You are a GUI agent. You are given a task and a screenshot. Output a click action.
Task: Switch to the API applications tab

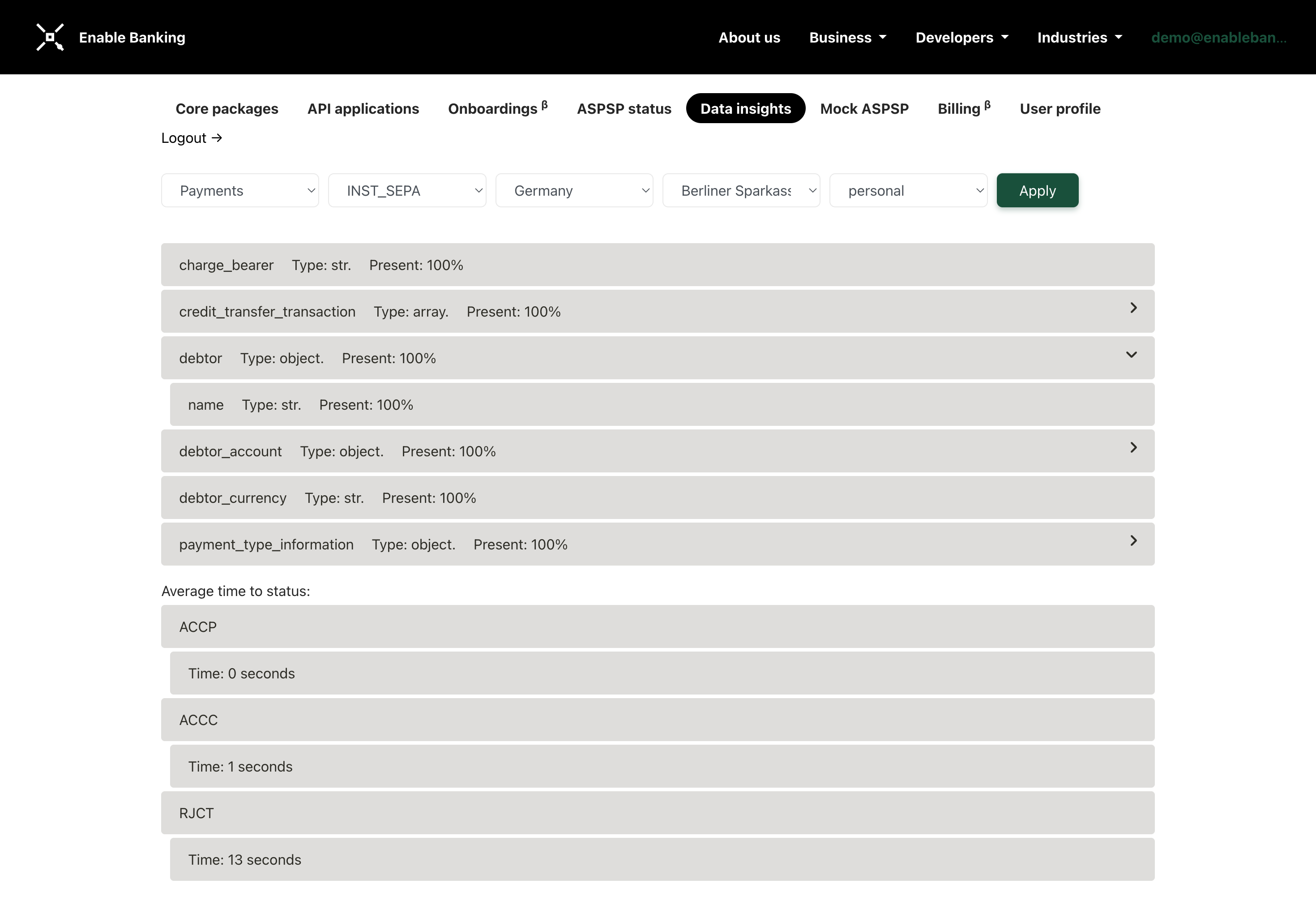coord(363,108)
